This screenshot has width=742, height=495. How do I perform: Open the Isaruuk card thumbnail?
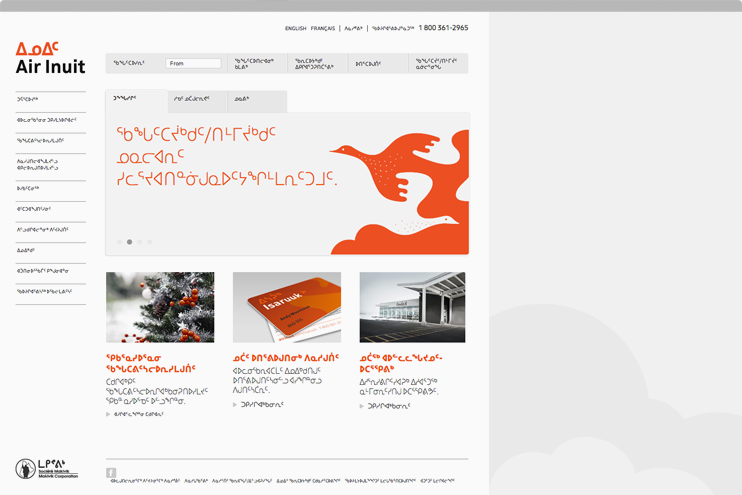tap(287, 307)
